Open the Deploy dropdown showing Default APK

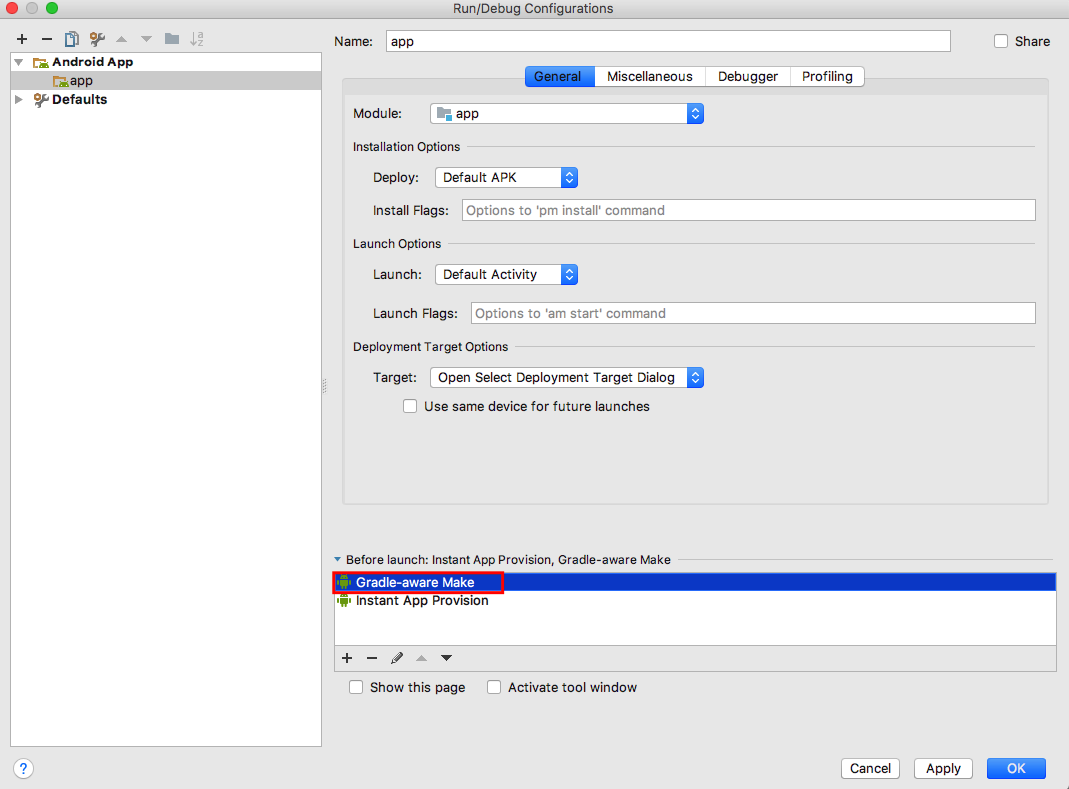click(507, 177)
